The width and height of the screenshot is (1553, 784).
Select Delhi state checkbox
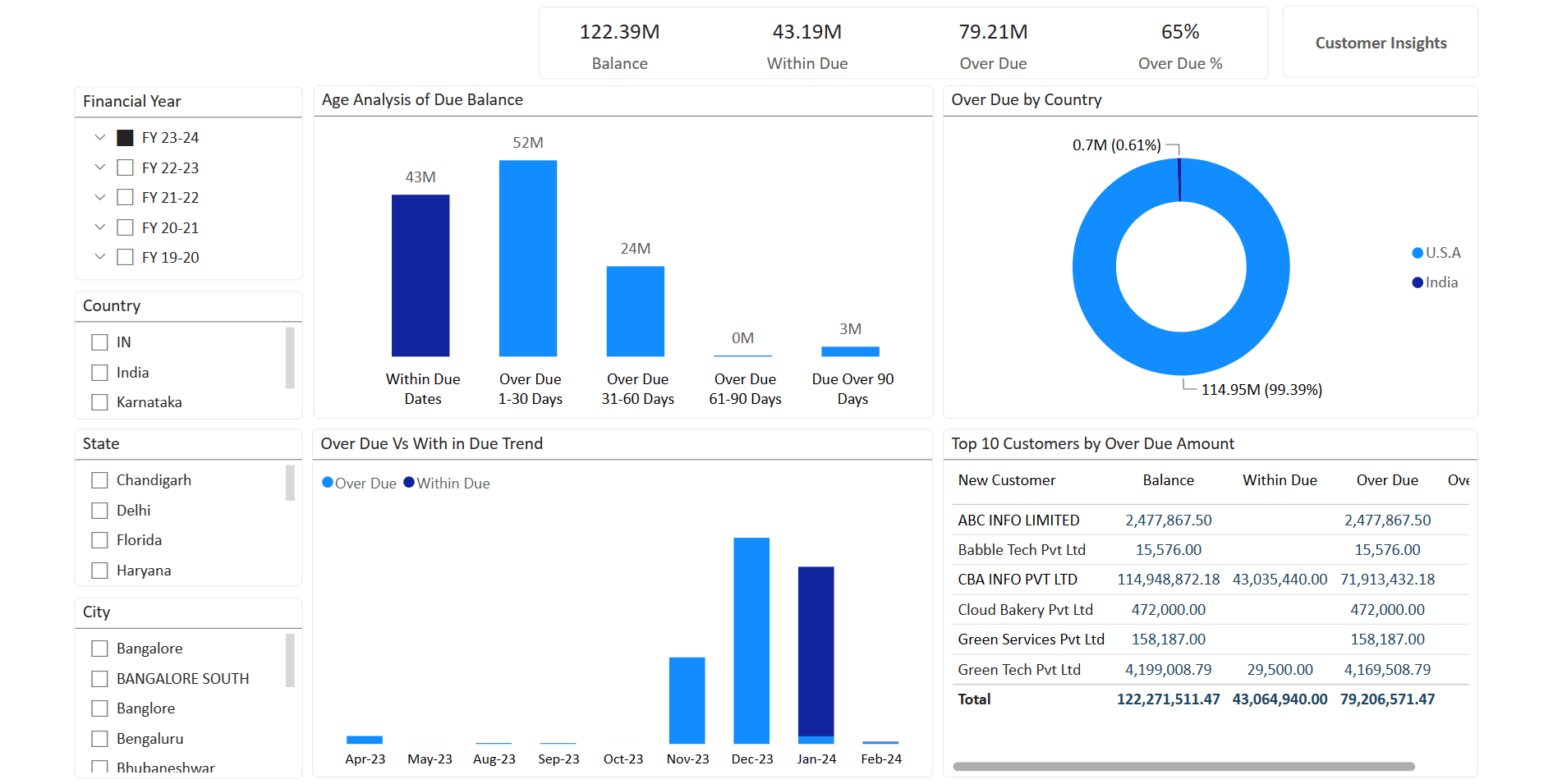pos(99,511)
